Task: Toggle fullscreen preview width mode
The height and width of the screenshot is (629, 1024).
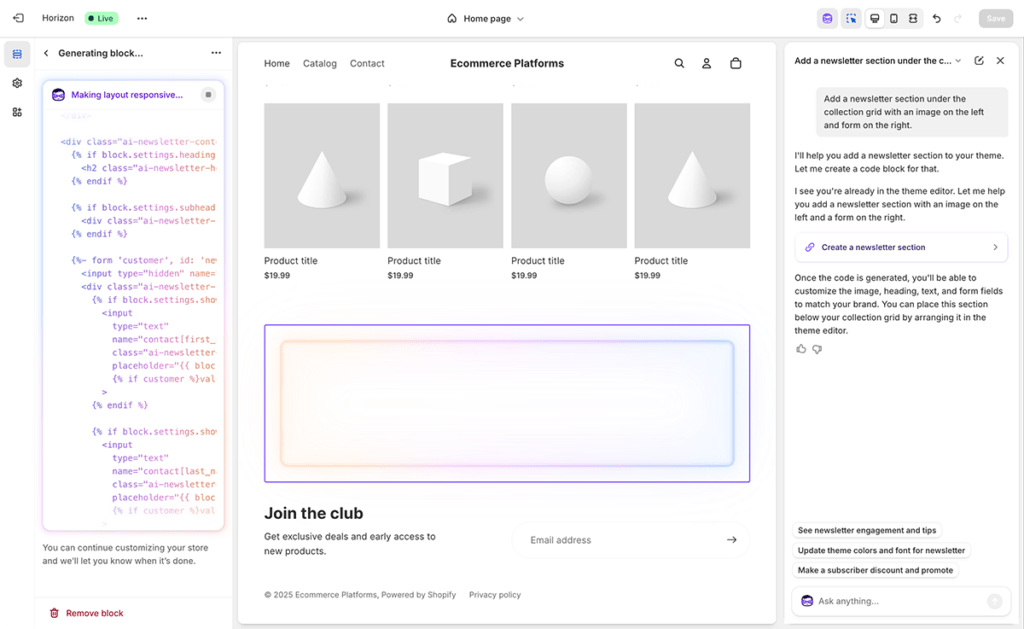Action: pos(913,18)
